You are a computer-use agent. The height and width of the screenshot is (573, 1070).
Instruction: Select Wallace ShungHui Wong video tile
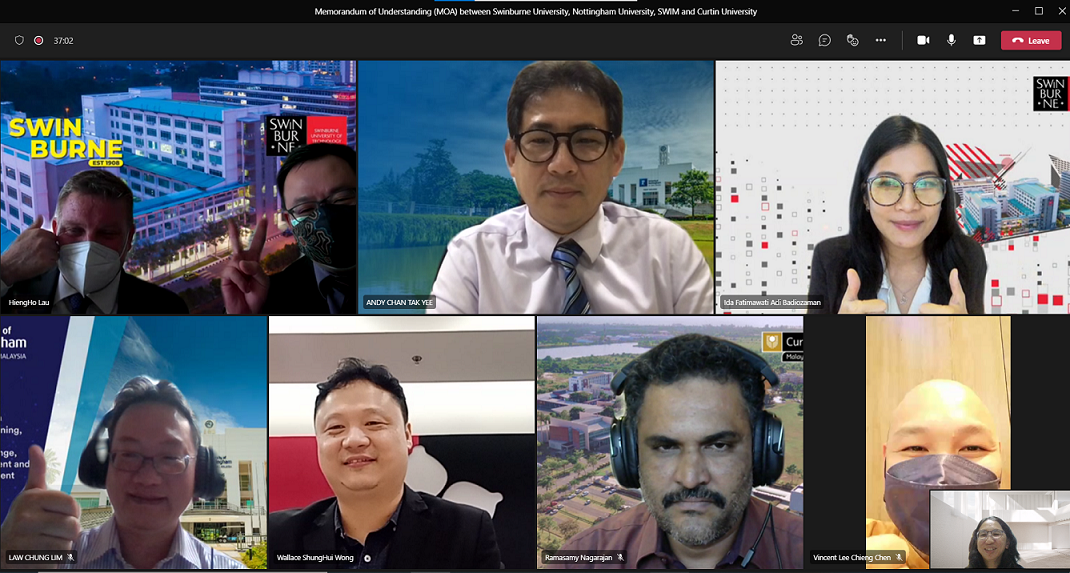point(402,442)
